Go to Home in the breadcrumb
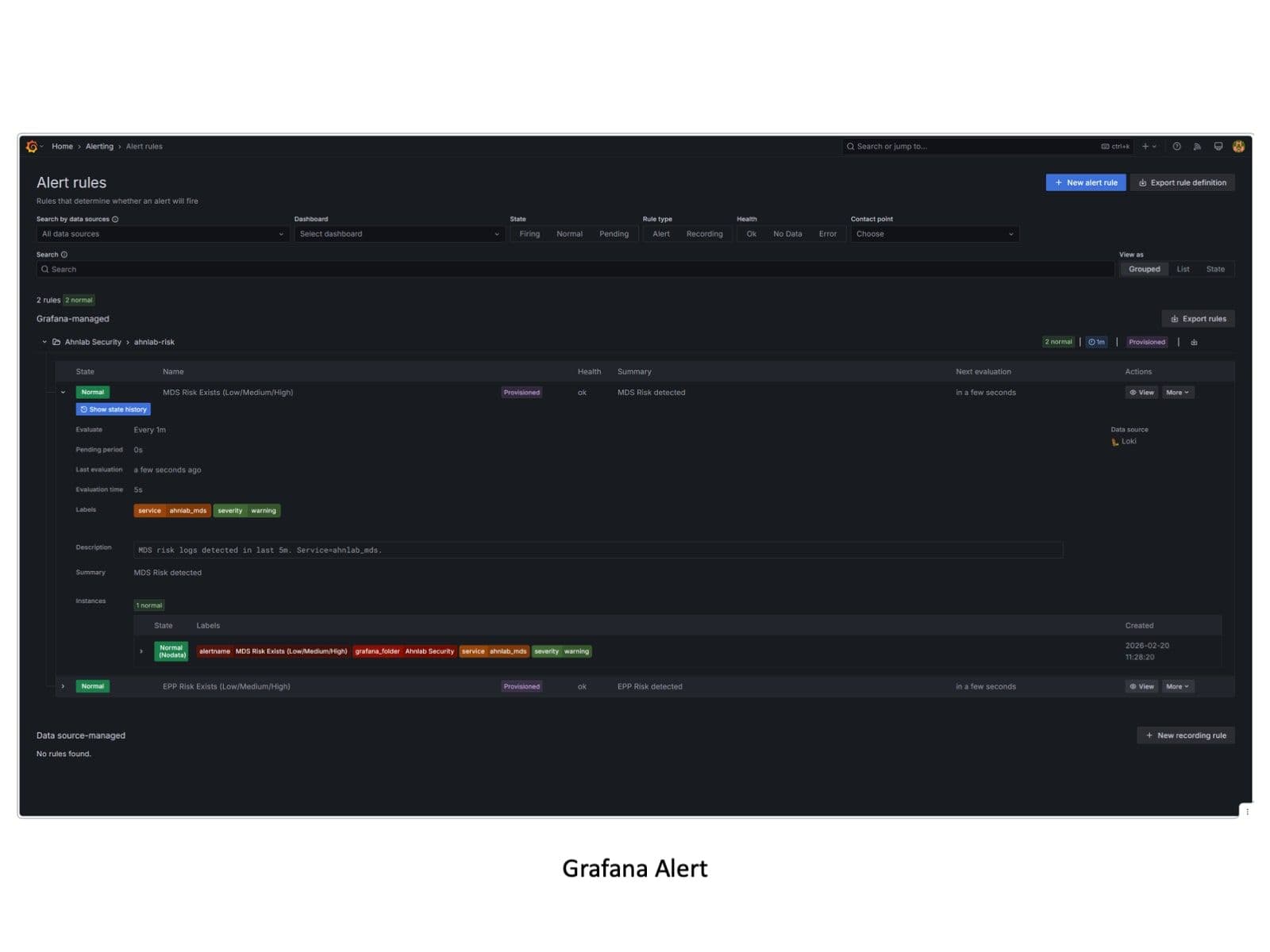1270x952 pixels. click(x=62, y=147)
